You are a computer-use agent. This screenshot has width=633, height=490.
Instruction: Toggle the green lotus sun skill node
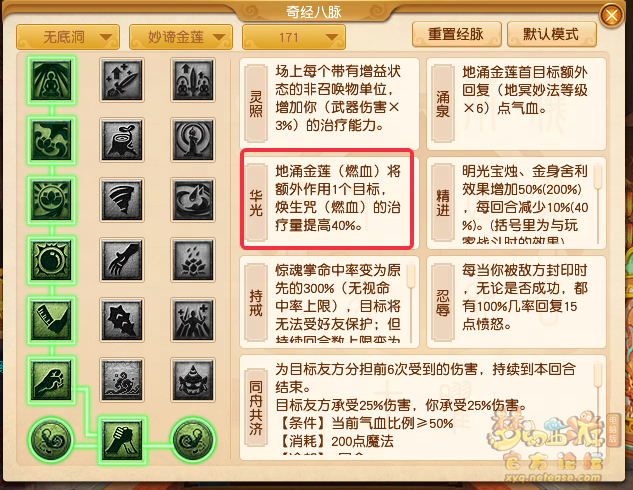[51, 200]
